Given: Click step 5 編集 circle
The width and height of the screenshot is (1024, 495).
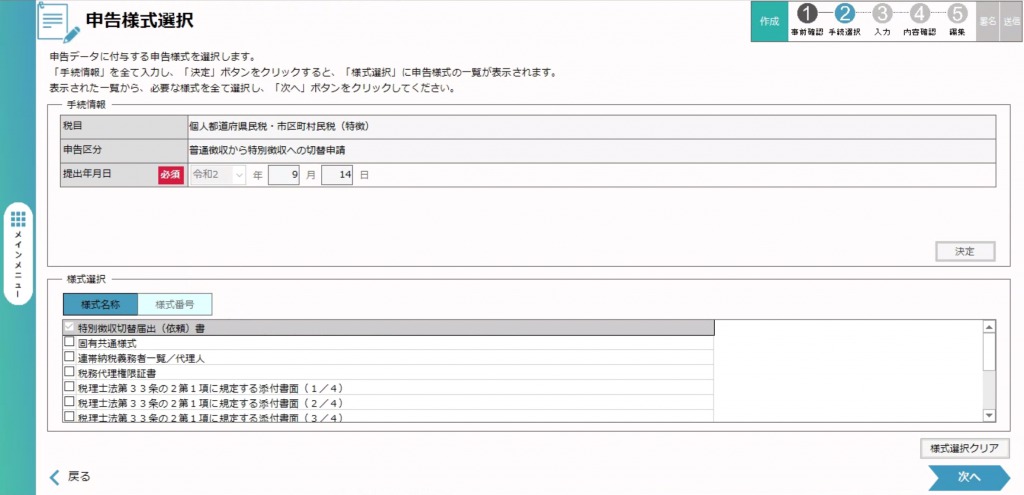Looking at the screenshot, I should coord(957,14).
